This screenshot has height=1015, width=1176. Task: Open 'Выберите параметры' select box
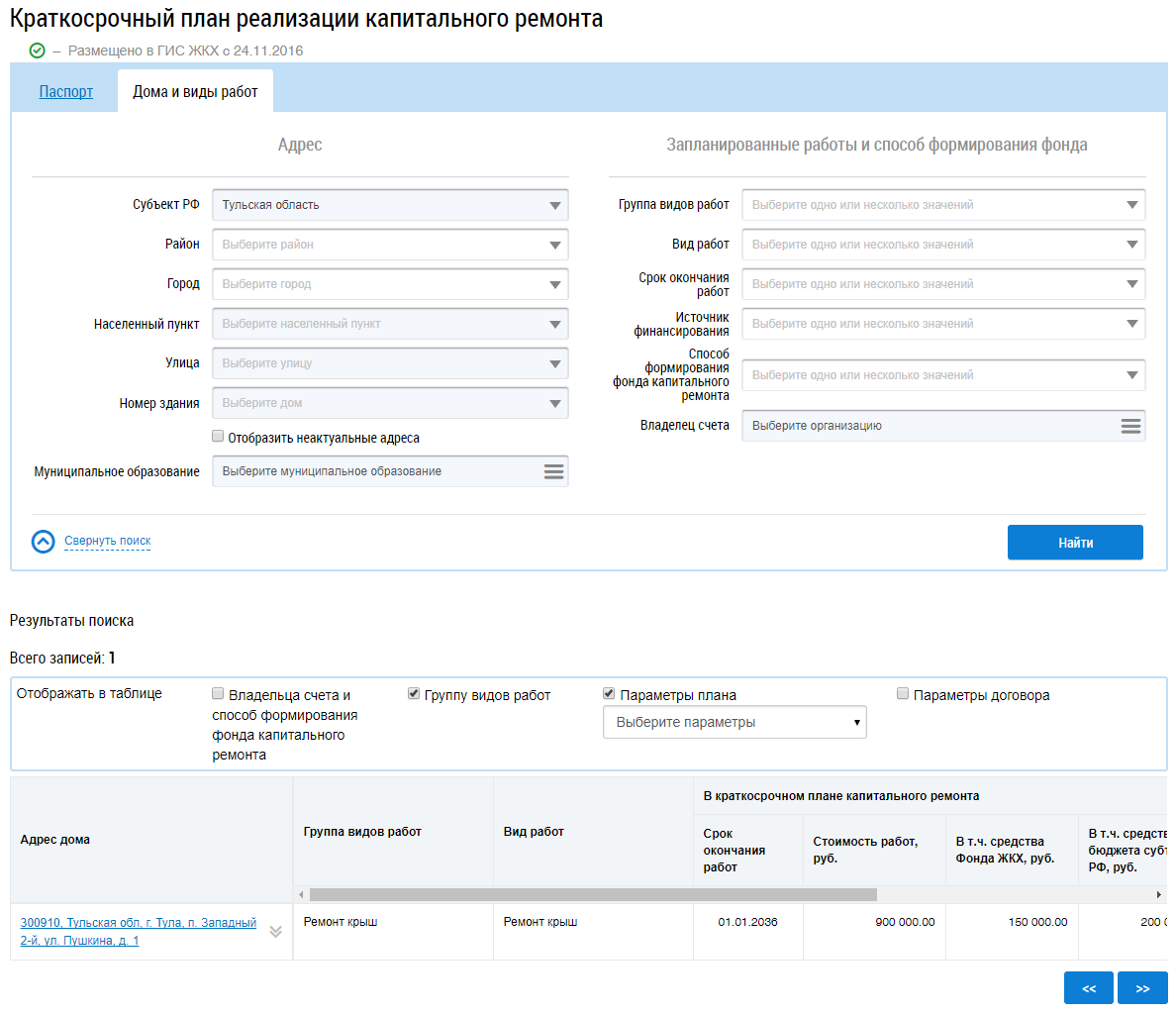pos(735,723)
